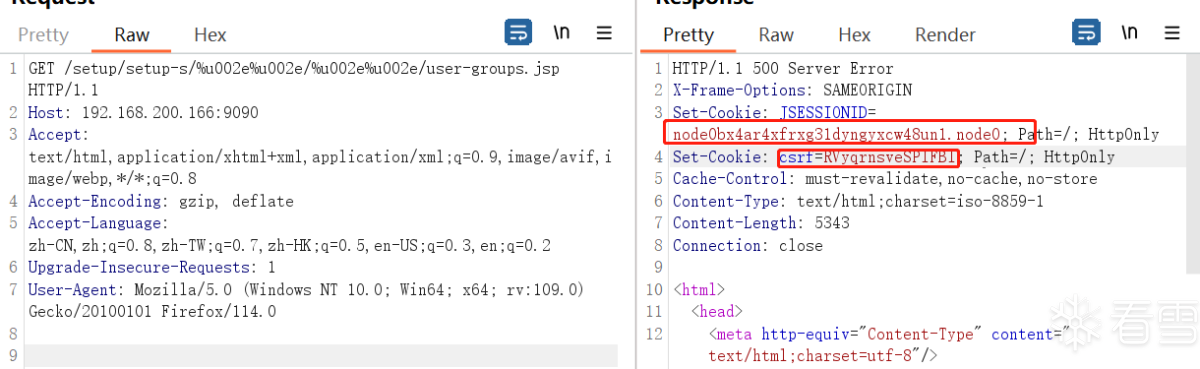
Task: Click the Connection: close line
Action: tap(747, 245)
